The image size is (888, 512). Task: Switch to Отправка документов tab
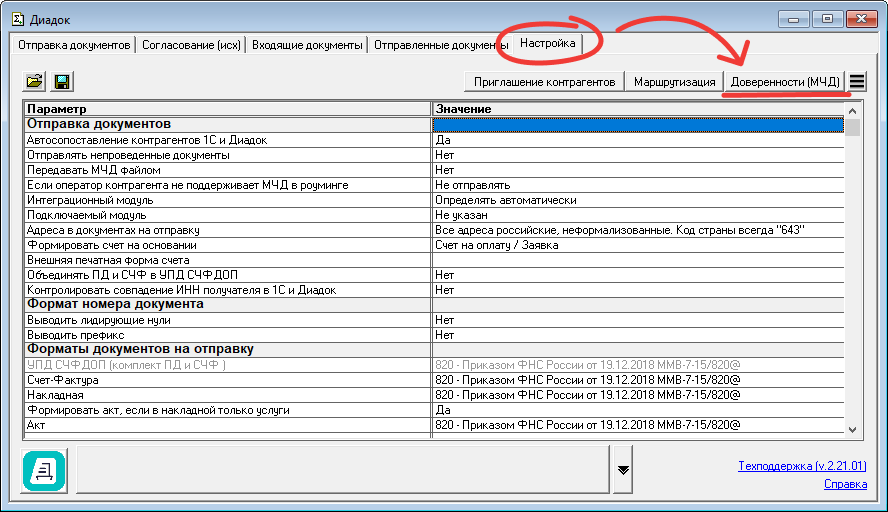click(74, 45)
